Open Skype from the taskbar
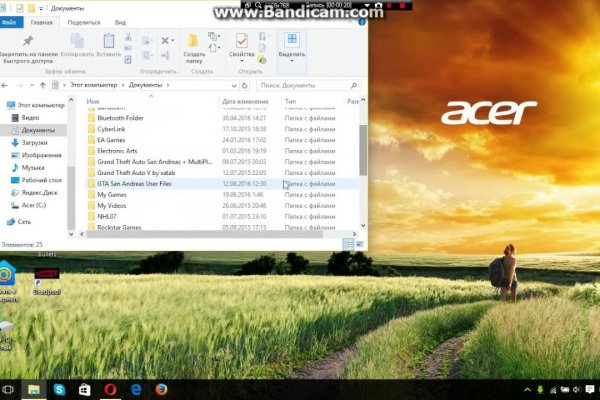 (x=59, y=388)
